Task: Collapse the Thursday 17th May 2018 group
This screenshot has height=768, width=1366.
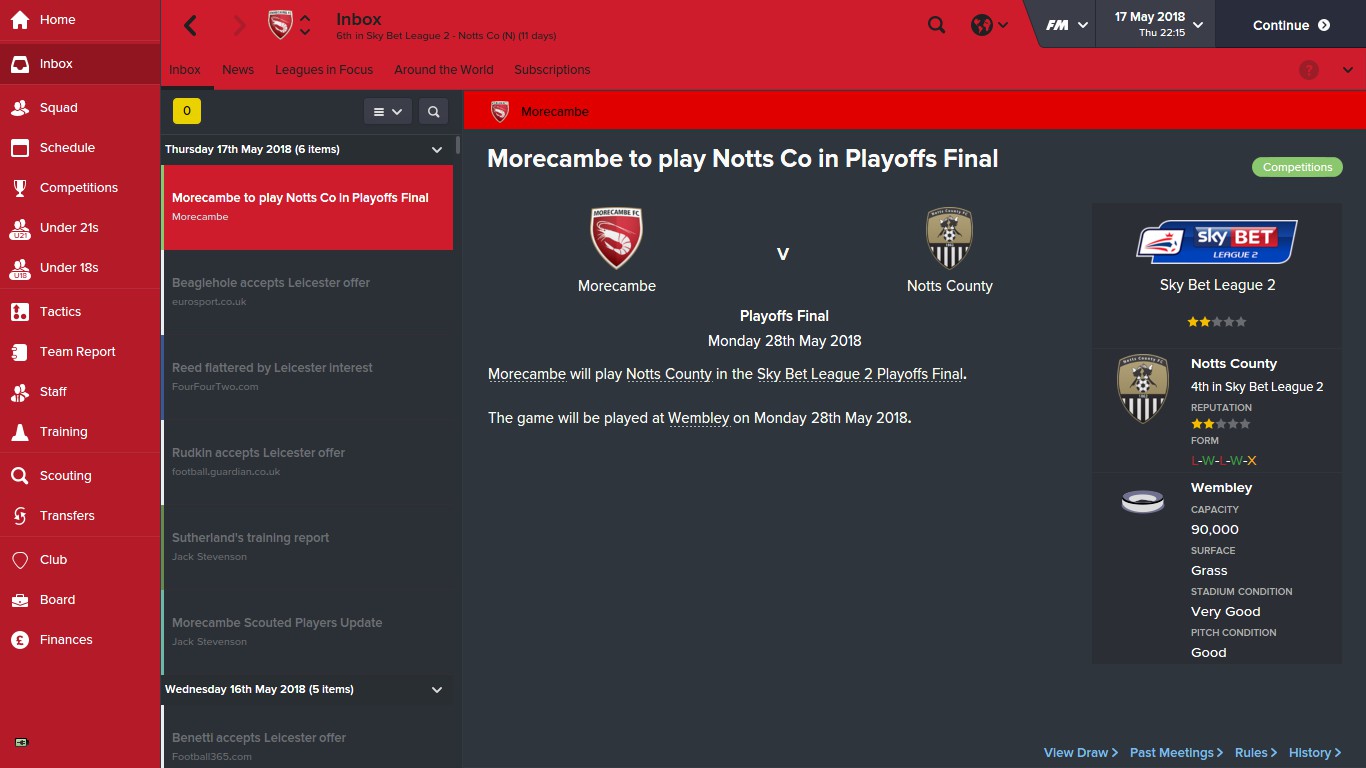Action: click(436, 150)
